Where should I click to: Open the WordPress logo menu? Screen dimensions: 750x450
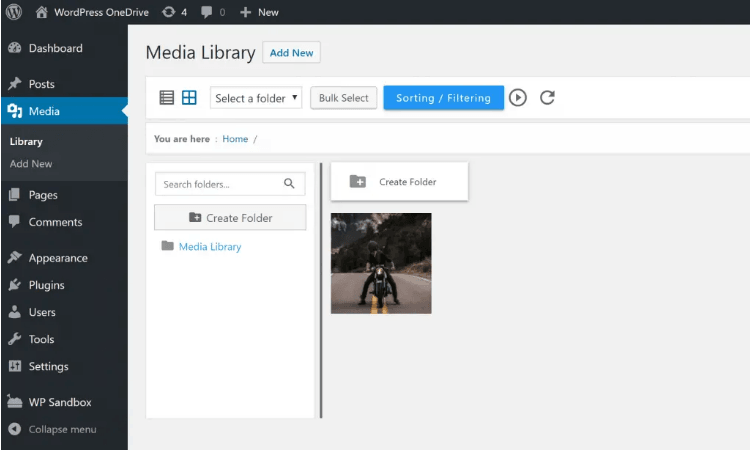[x=14, y=12]
